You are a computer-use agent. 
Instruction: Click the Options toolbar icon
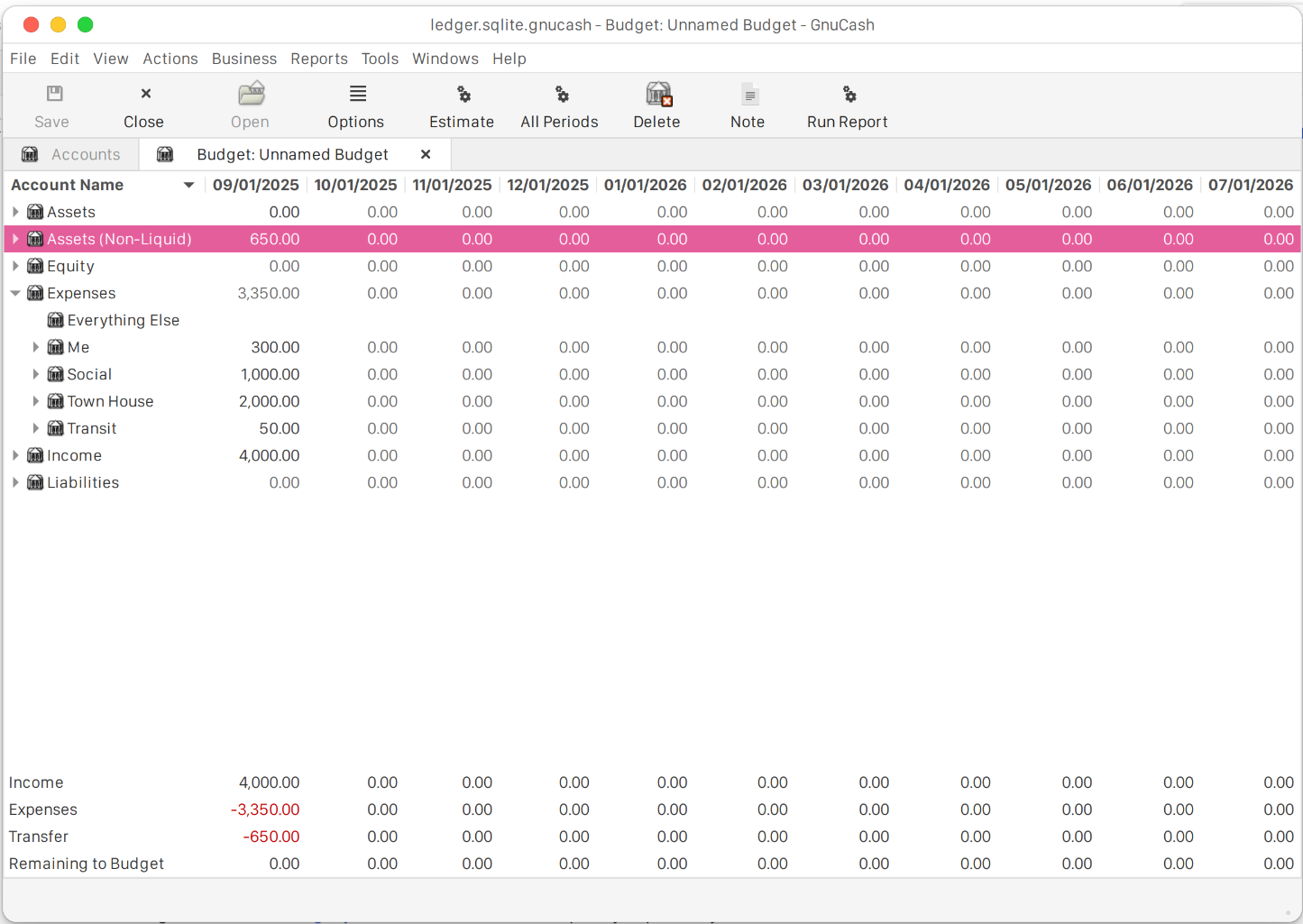tap(357, 94)
